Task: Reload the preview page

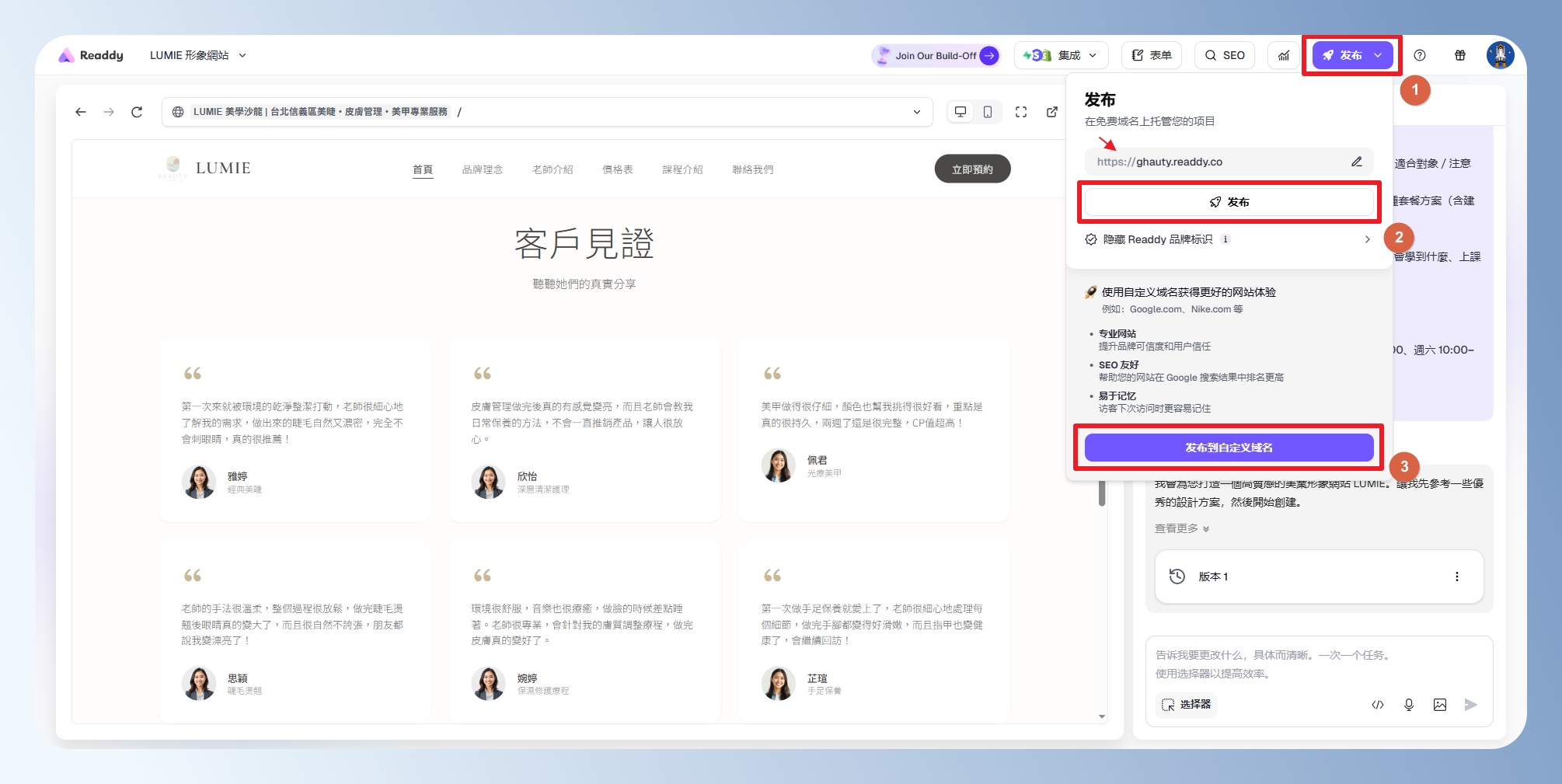Action: click(137, 112)
